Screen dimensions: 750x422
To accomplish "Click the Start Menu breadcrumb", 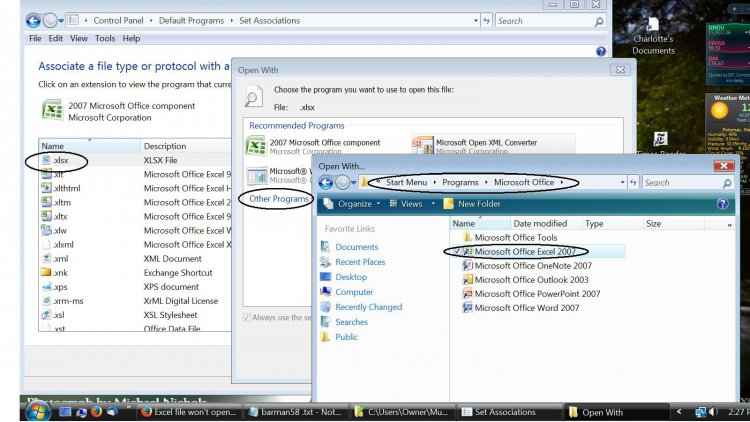I will click(406, 182).
